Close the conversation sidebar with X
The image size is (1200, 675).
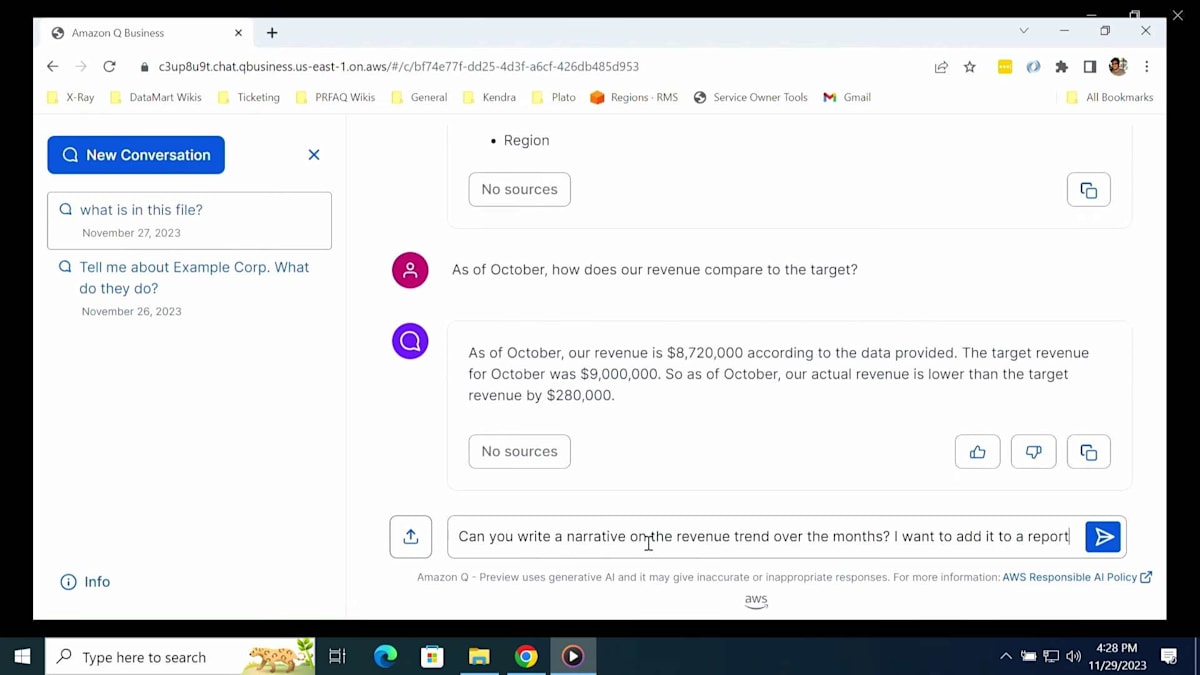[314, 155]
